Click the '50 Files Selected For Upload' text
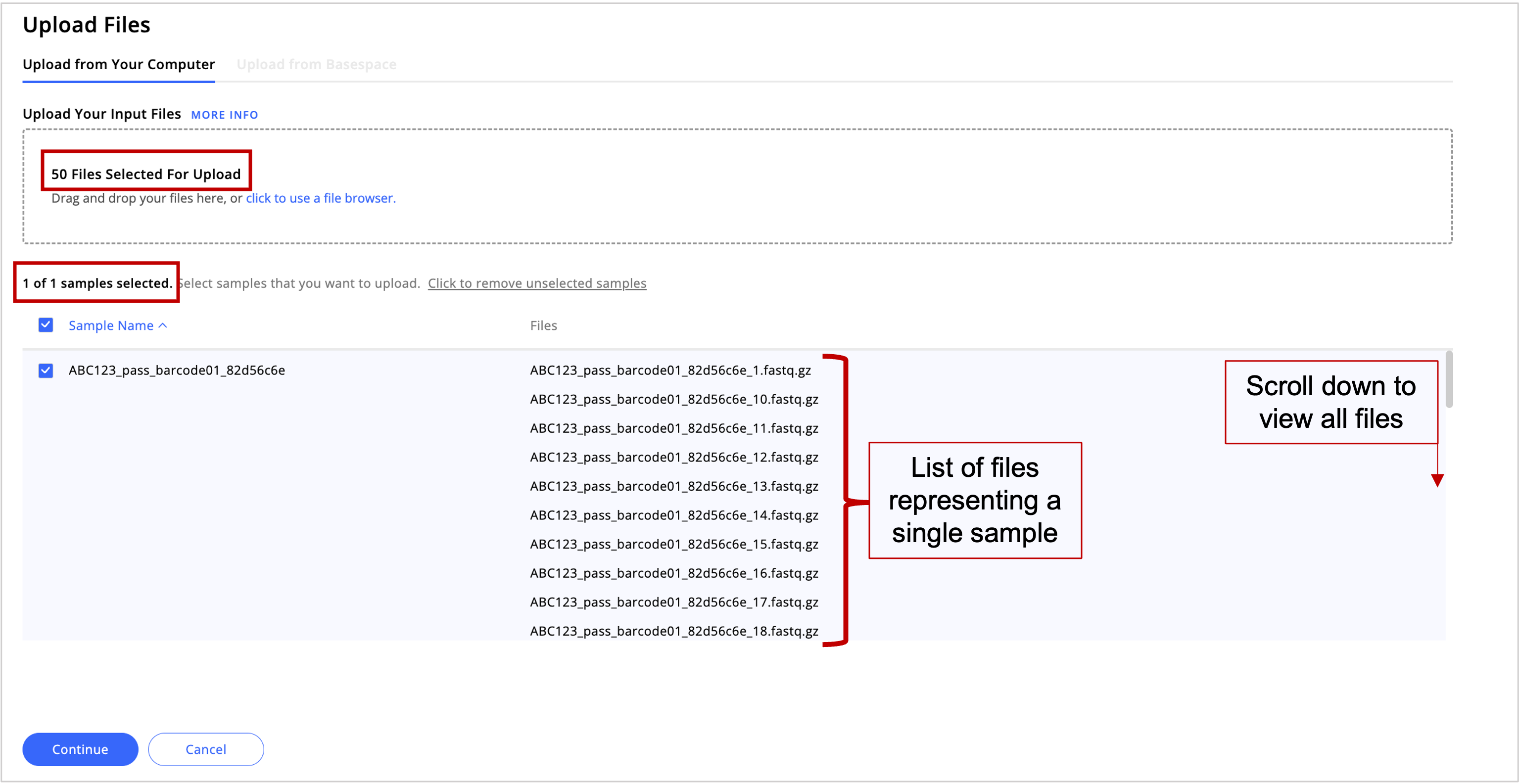This screenshot has height=784, width=1519. coord(145,174)
